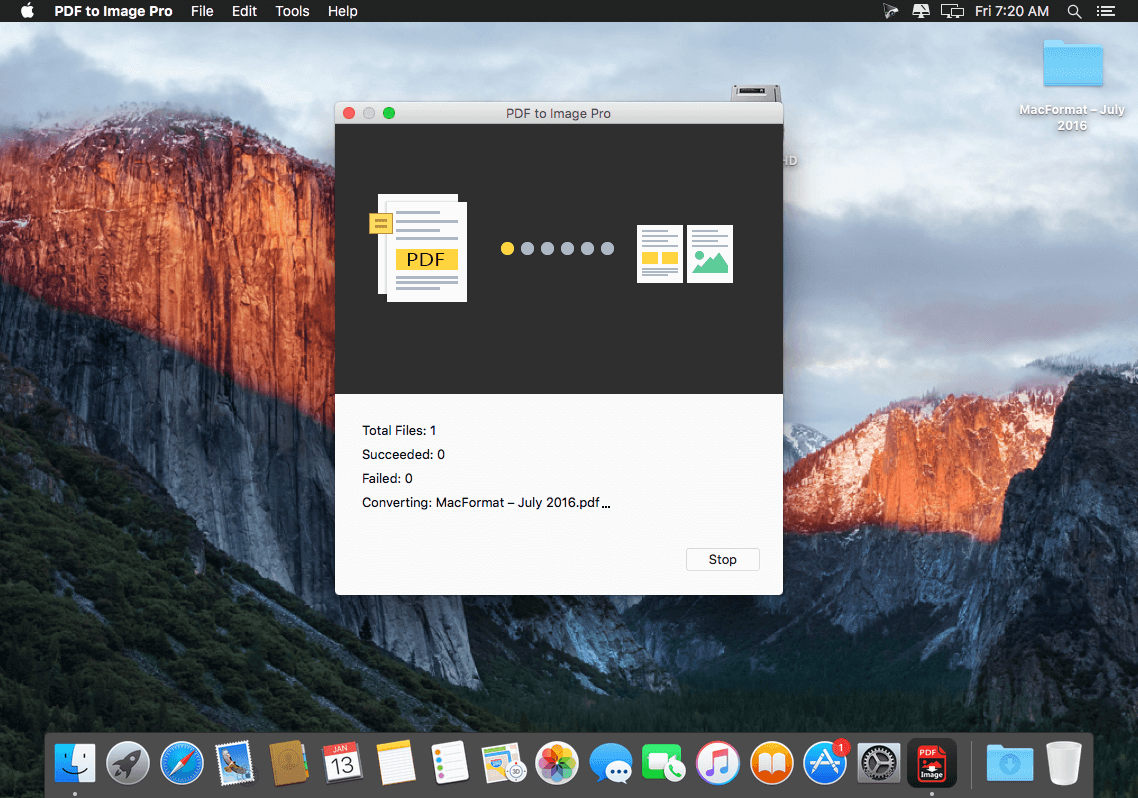Click the screen mirroring display icon
This screenshot has height=798, width=1138.
(951, 11)
